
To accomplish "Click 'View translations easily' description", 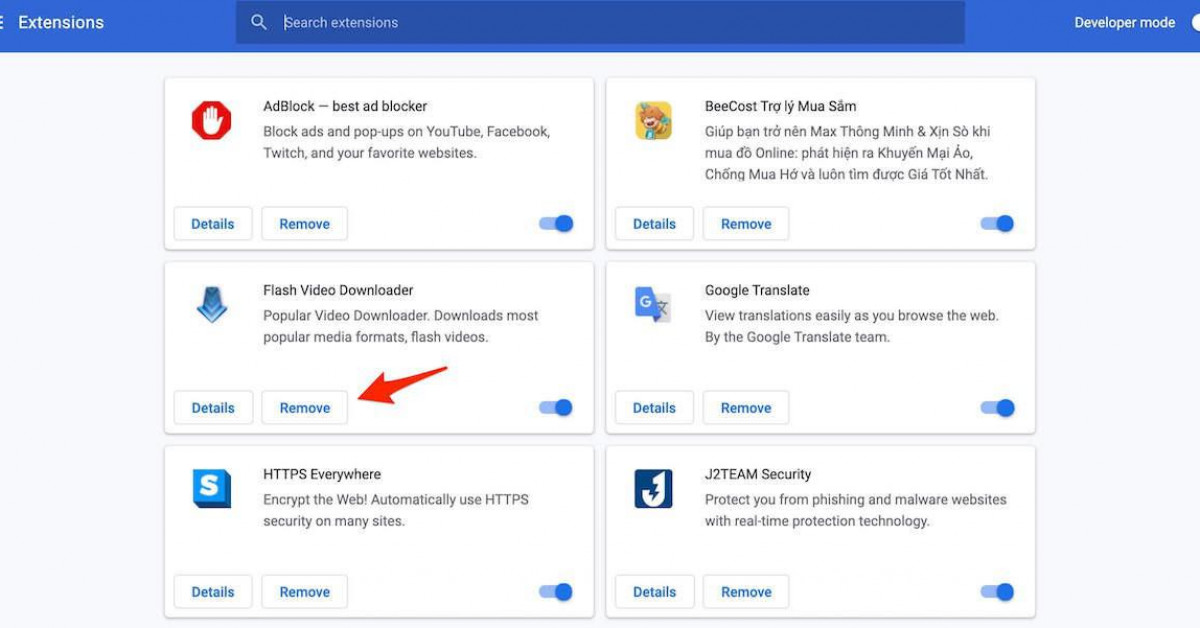I will (x=852, y=326).
